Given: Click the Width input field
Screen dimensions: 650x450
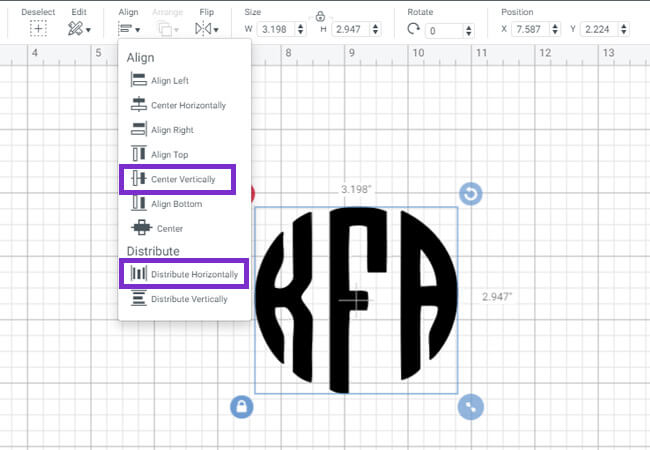Looking at the screenshot, I should [275, 29].
